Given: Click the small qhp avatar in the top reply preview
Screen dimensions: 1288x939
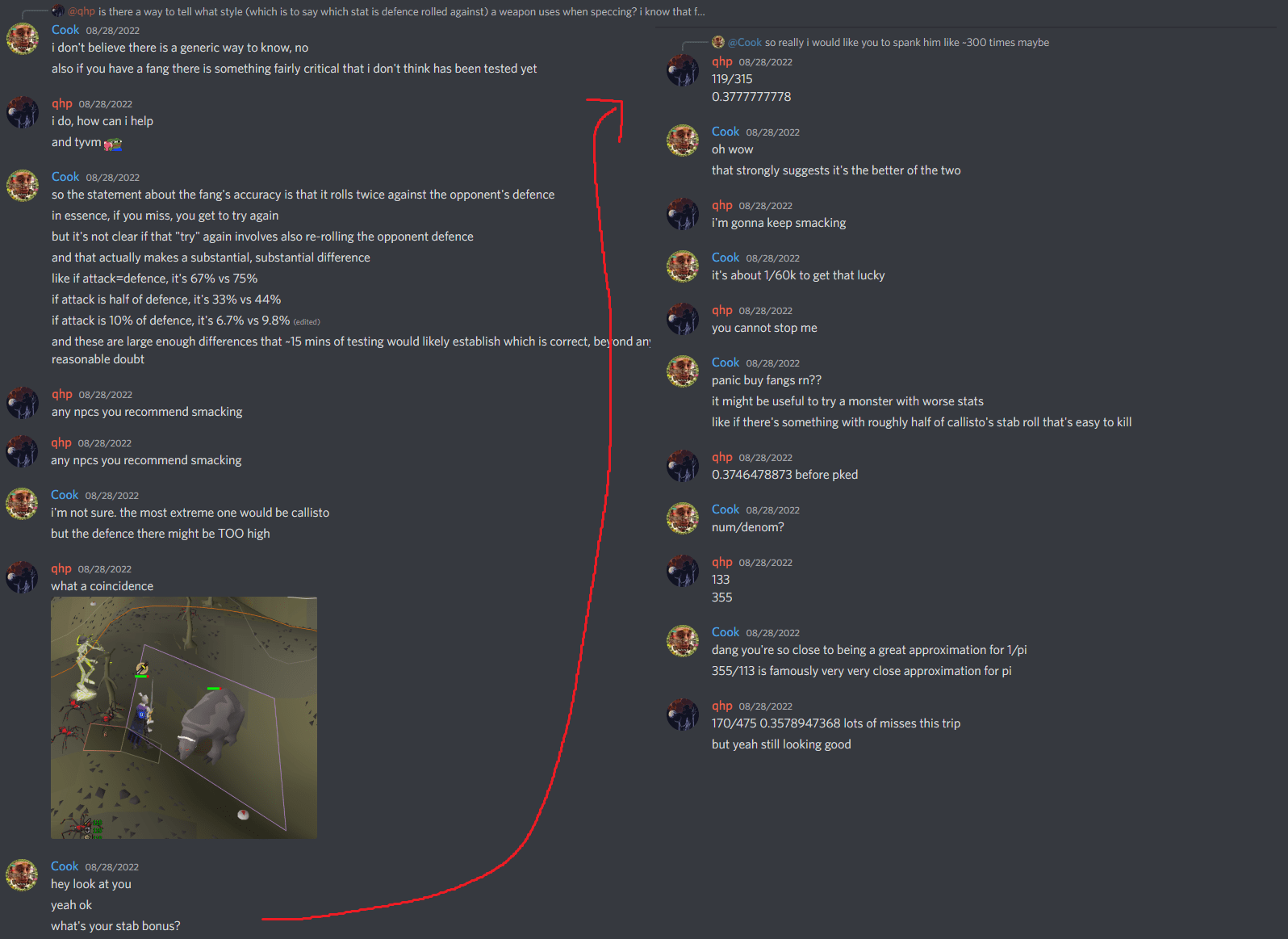Looking at the screenshot, I should [x=58, y=11].
